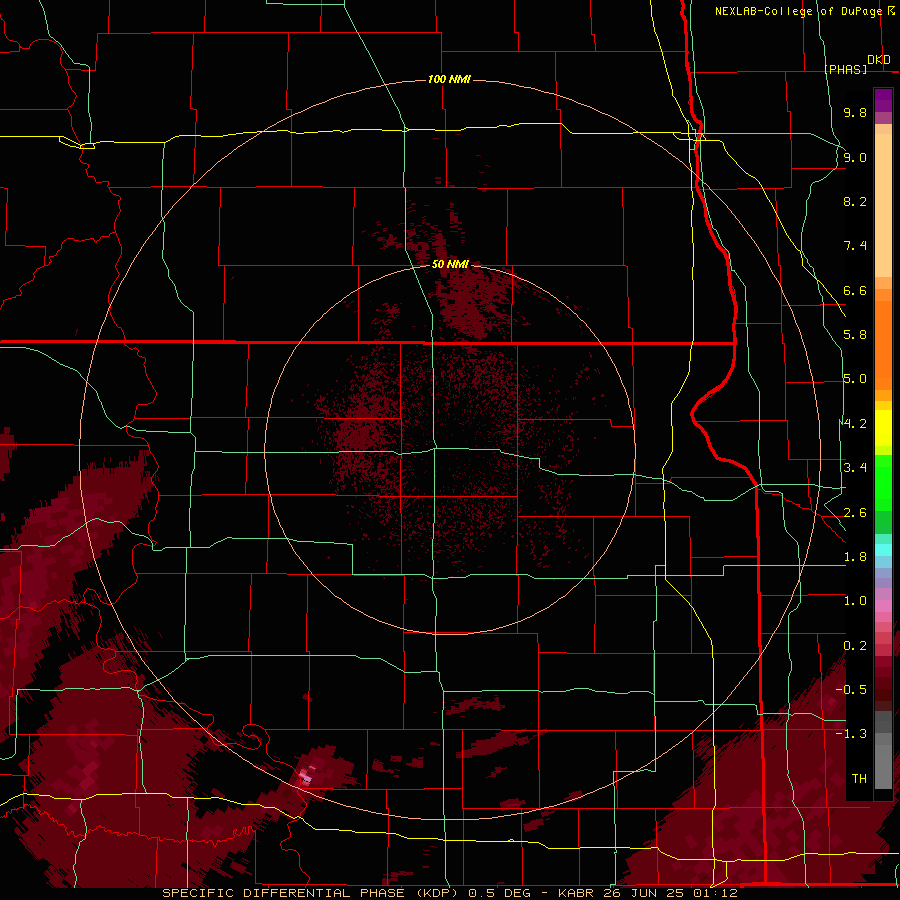Viewport: 900px width, 900px height.
Task: Click the TH threshold label on scale
Action: pos(859,779)
